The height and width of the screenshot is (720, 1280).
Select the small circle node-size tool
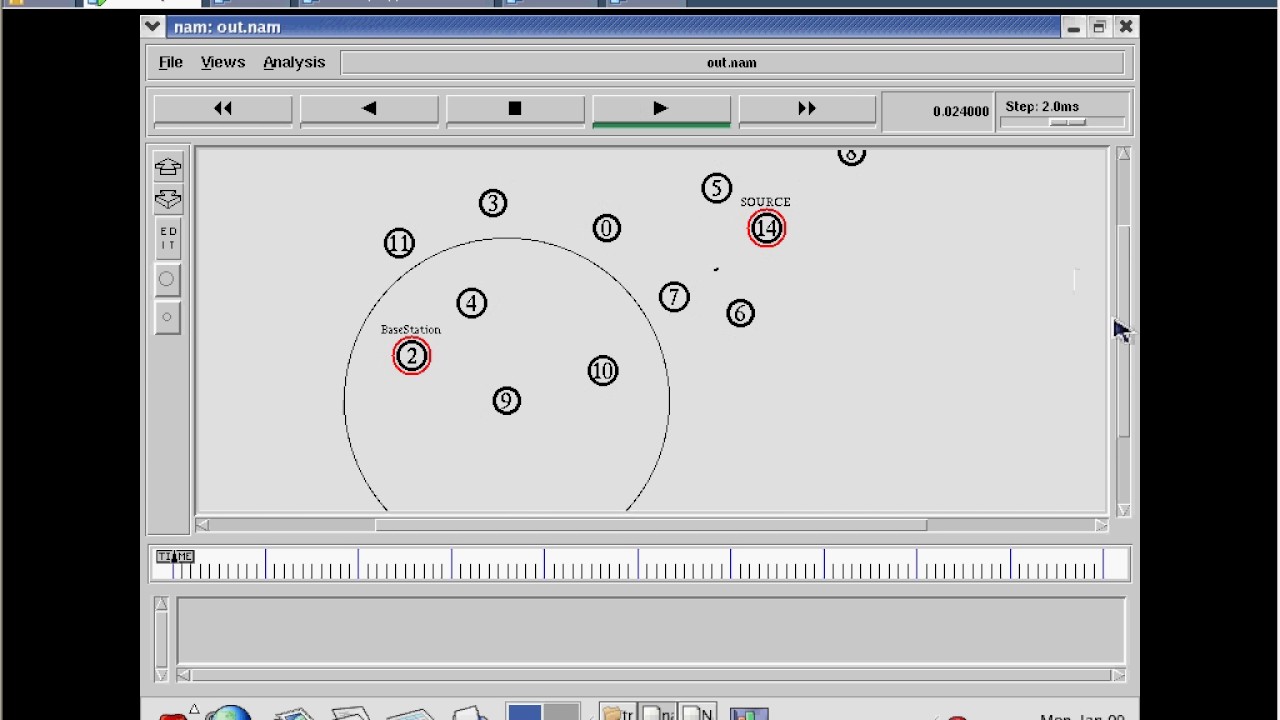(167, 317)
